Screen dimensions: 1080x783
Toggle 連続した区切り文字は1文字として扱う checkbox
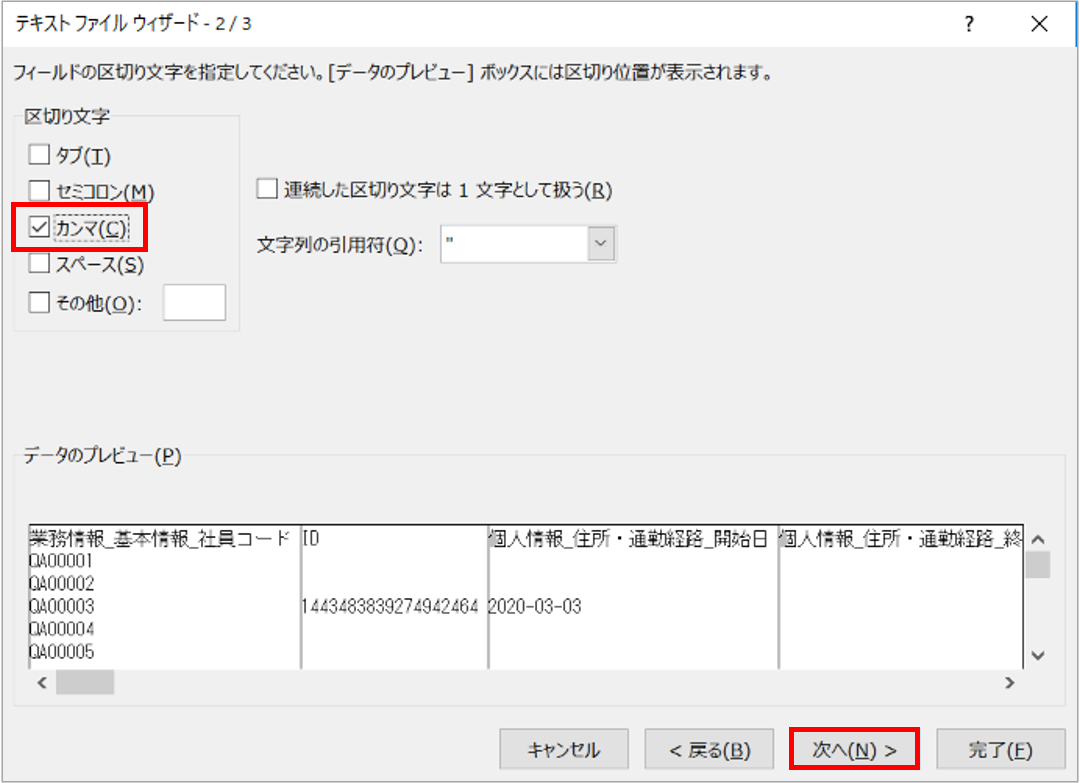tap(267, 190)
